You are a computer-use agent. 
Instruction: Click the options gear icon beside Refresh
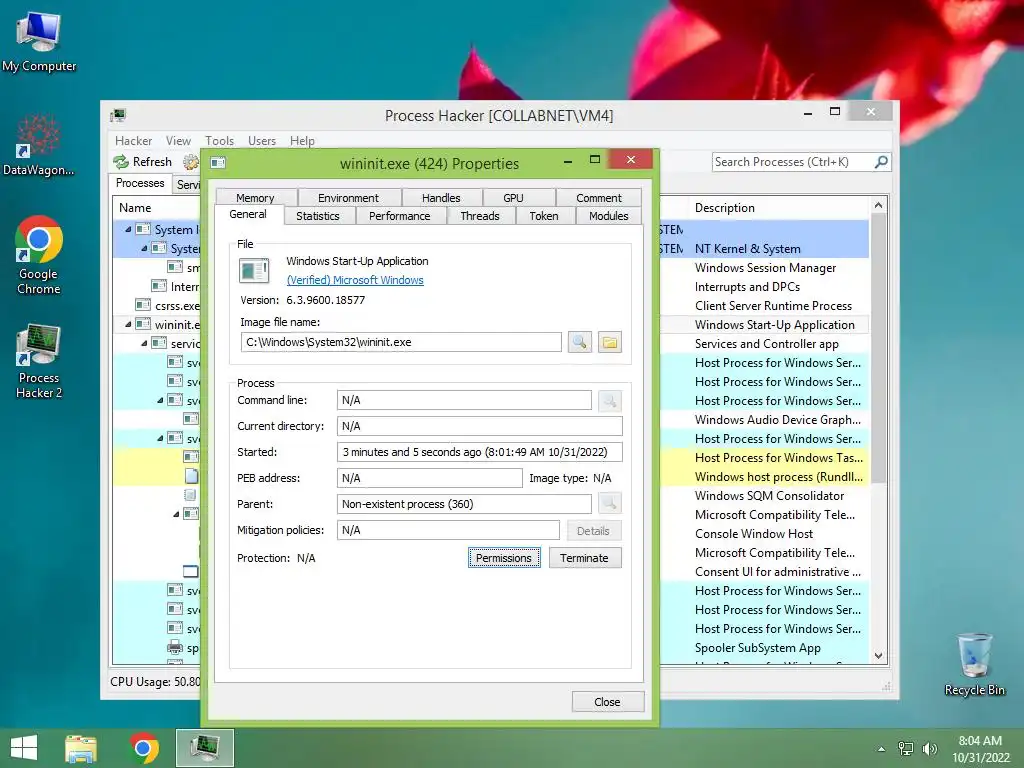click(190, 161)
